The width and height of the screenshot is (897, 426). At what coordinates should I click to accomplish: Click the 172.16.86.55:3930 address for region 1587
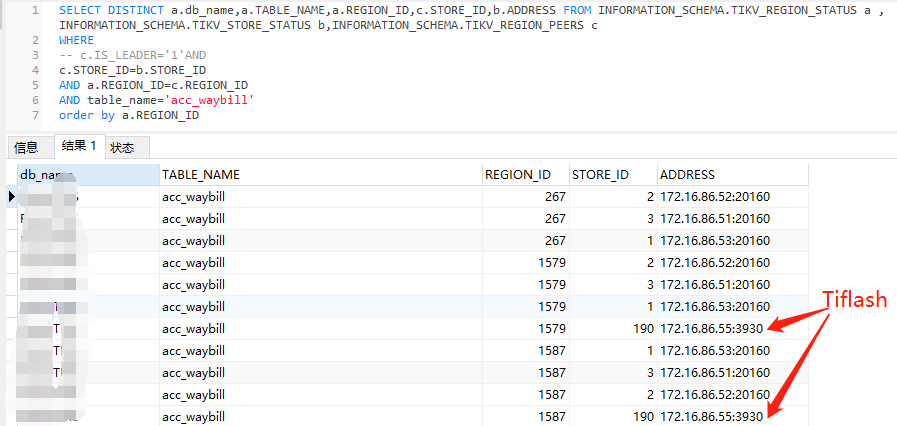(x=711, y=416)
